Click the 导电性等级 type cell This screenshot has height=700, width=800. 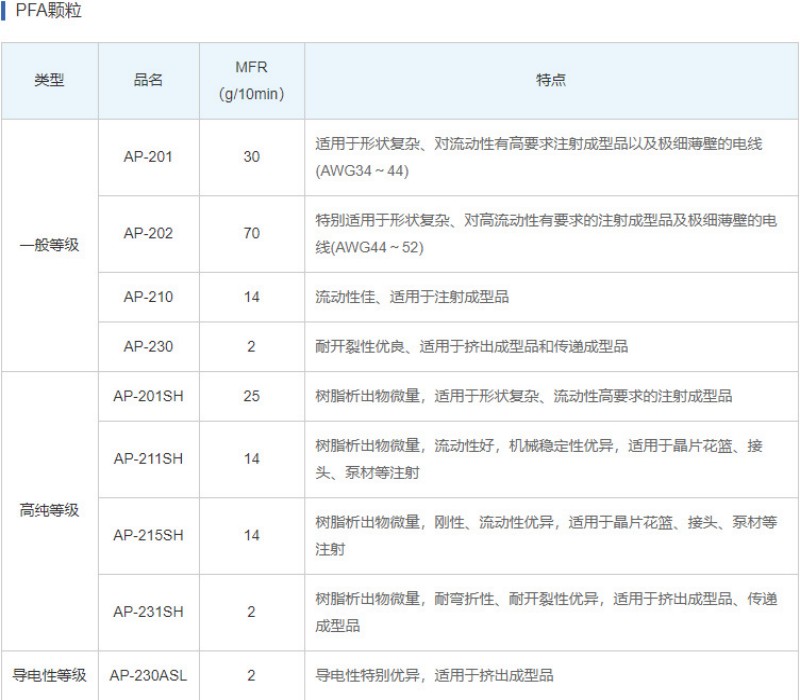[49, 675]
